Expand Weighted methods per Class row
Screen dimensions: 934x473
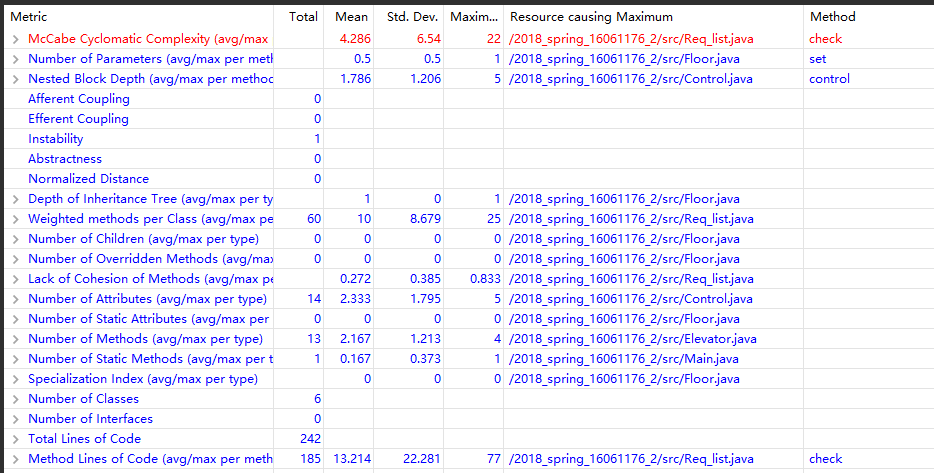click(15, 219)
